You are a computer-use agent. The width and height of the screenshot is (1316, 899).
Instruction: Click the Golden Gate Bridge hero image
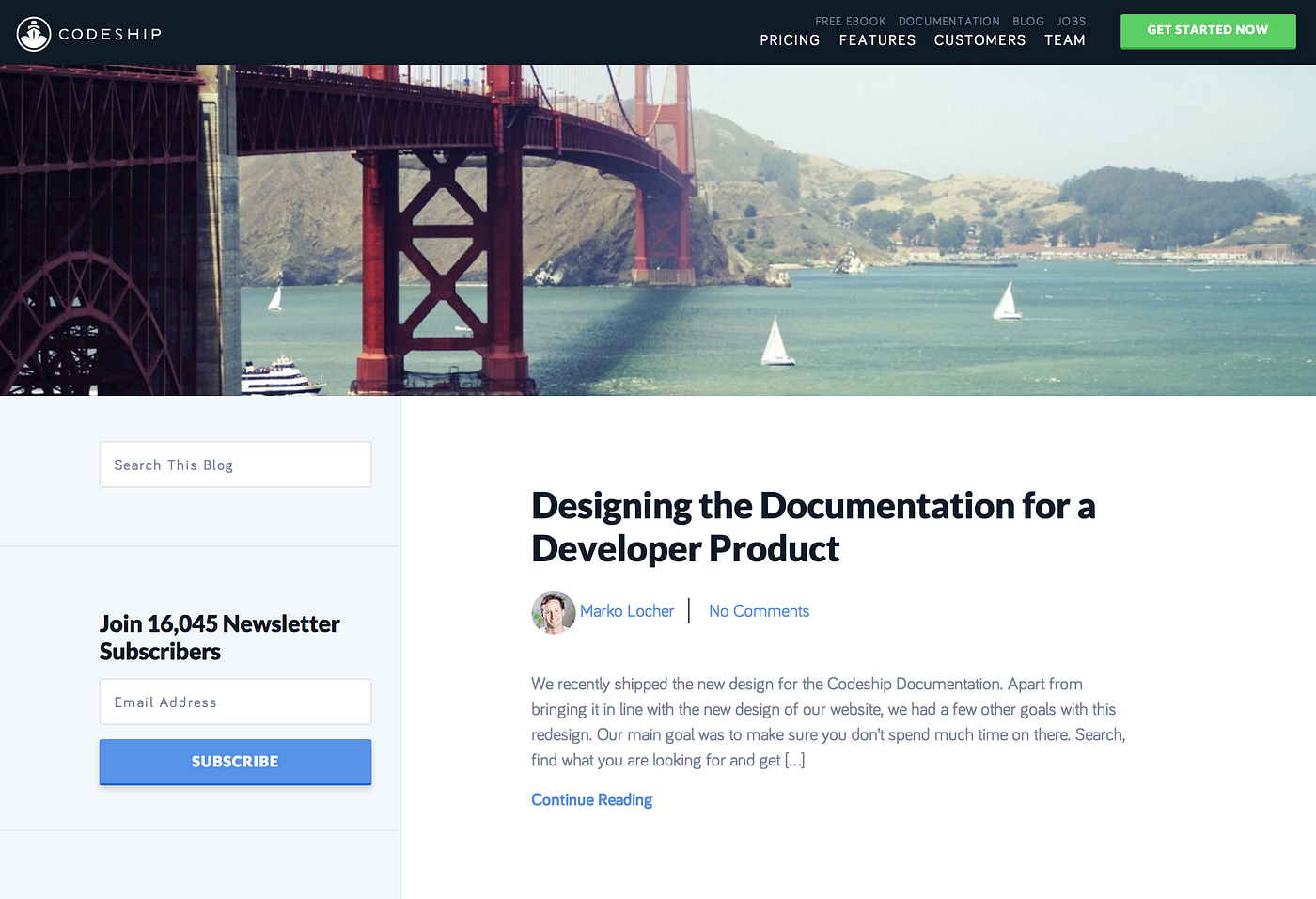tap(658, 229)
